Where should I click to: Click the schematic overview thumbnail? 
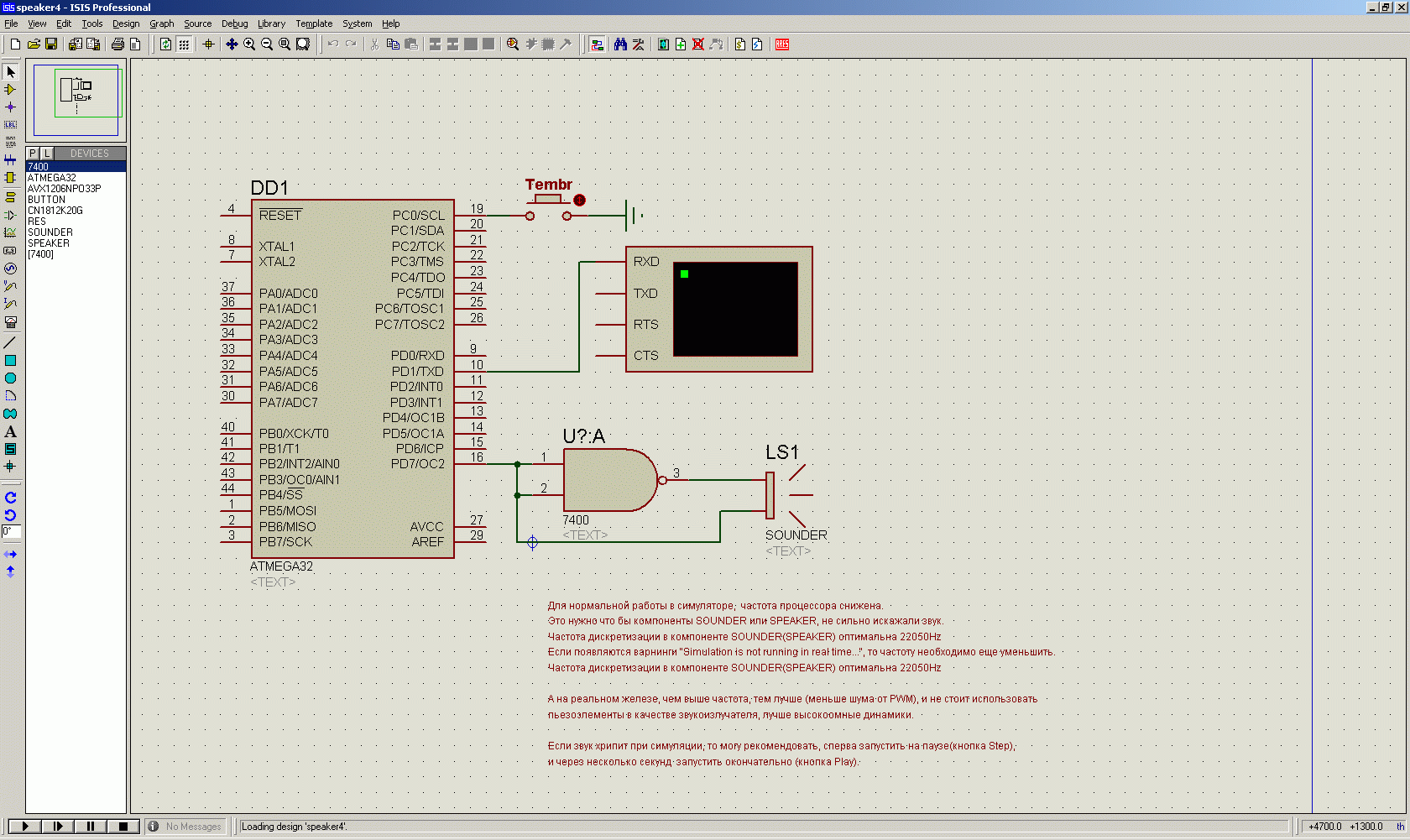(x=76, y=100)
